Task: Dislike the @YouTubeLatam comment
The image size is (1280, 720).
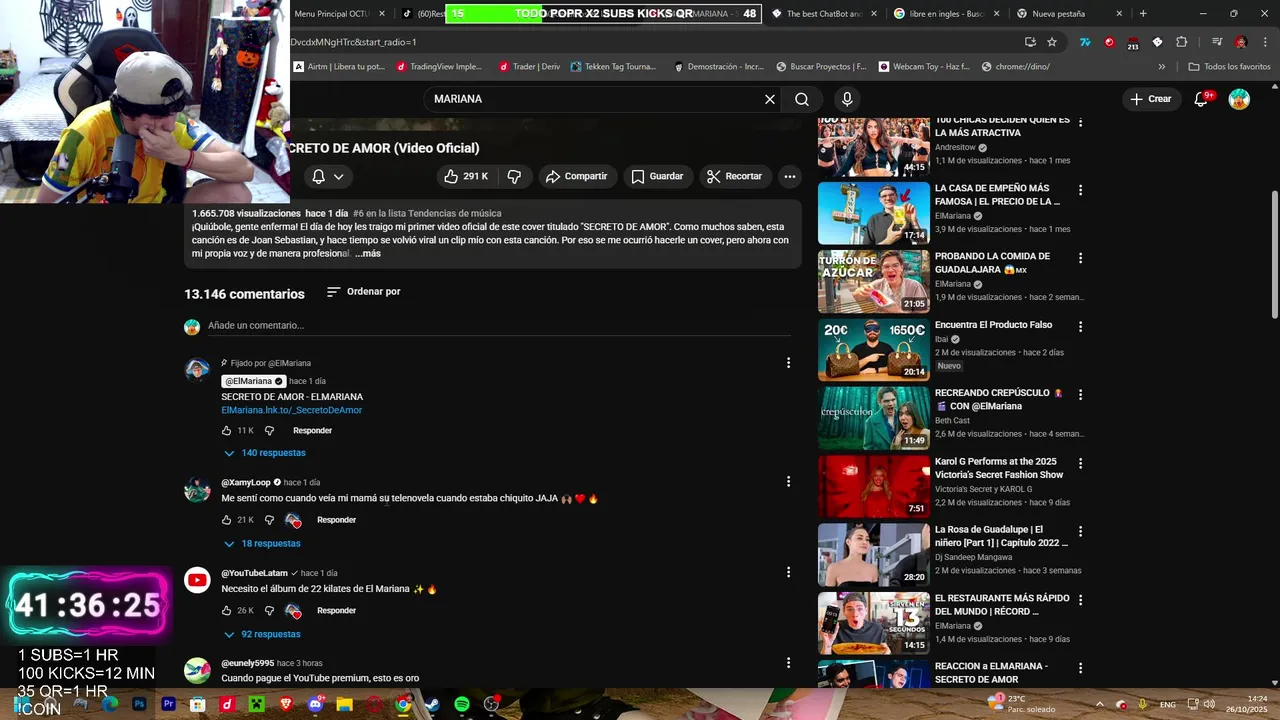Action: 269,611
